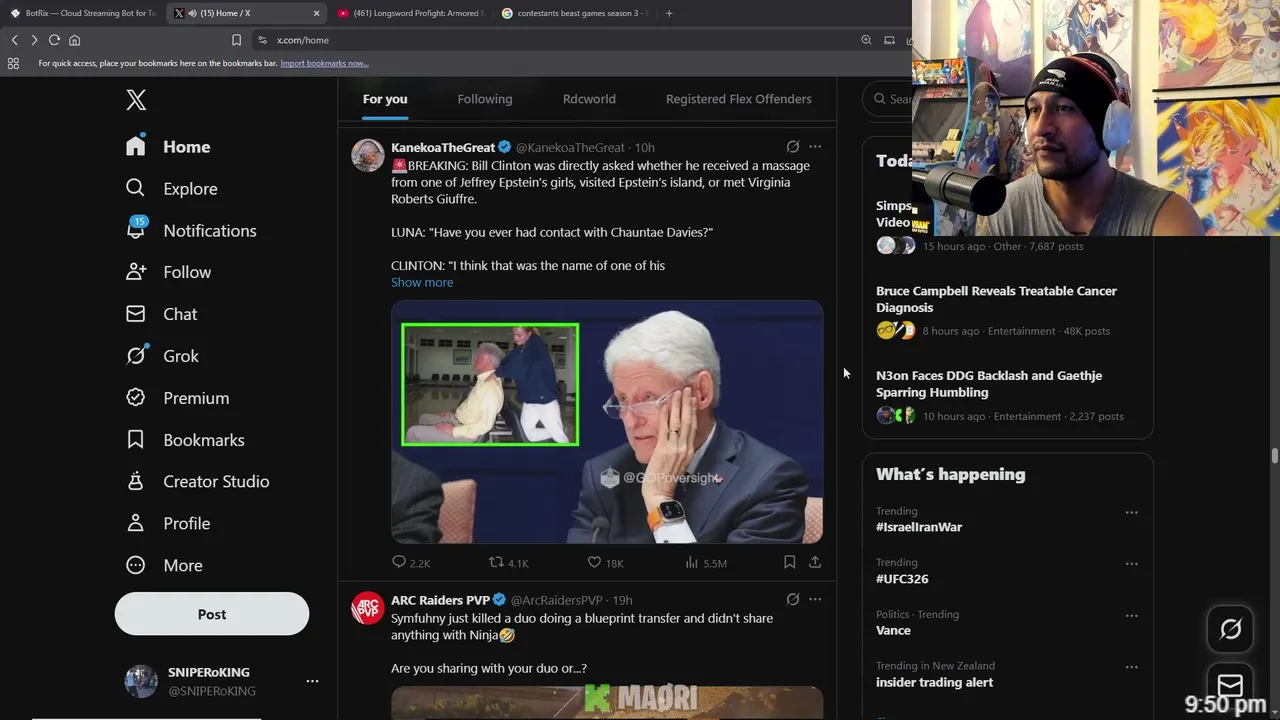Open @ArcRaidersPVP handle link

pos(556,600)
